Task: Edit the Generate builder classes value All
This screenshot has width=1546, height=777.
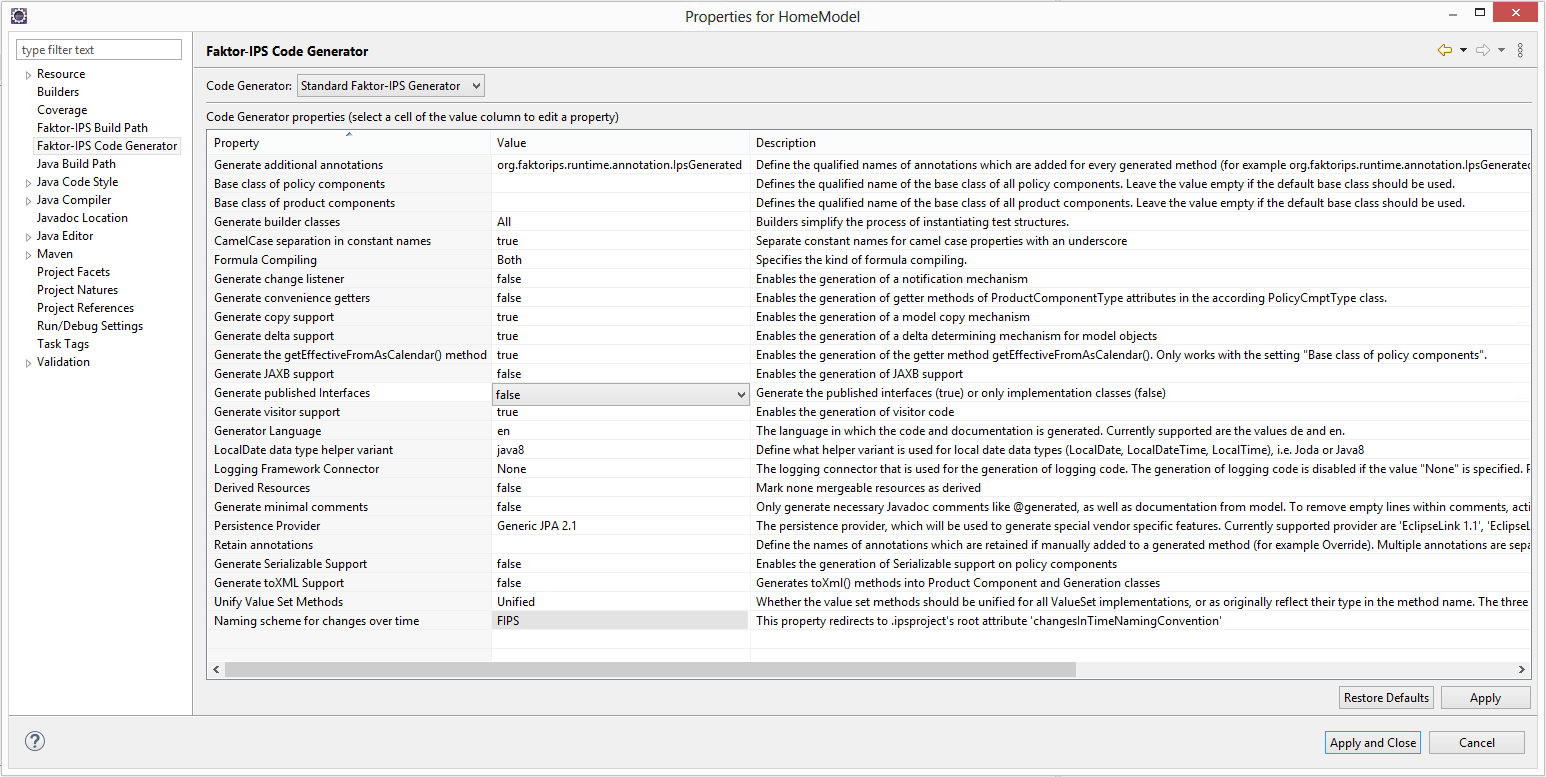Action: pyautogui.click(x=620, y=222)
